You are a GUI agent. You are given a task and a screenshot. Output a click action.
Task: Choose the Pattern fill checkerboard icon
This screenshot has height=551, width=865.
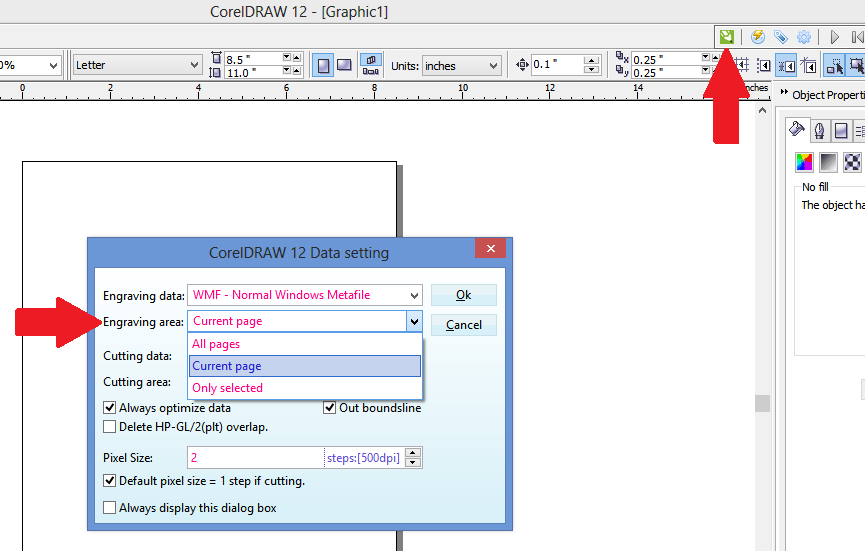point(852,161)
